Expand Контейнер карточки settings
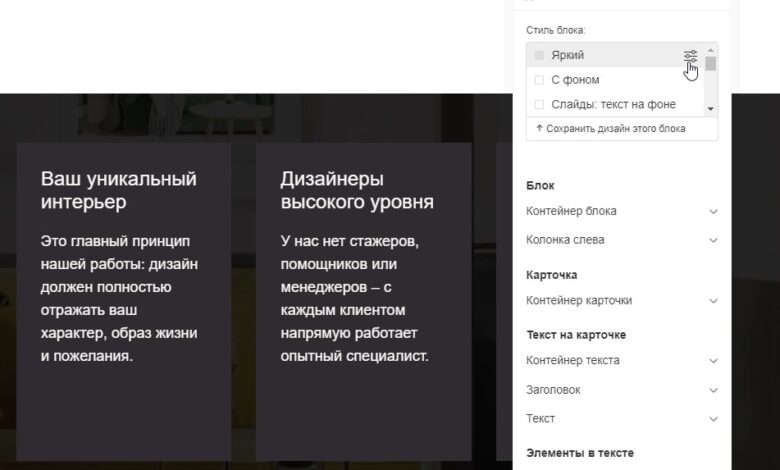780x470 pixels. point(713,300)
